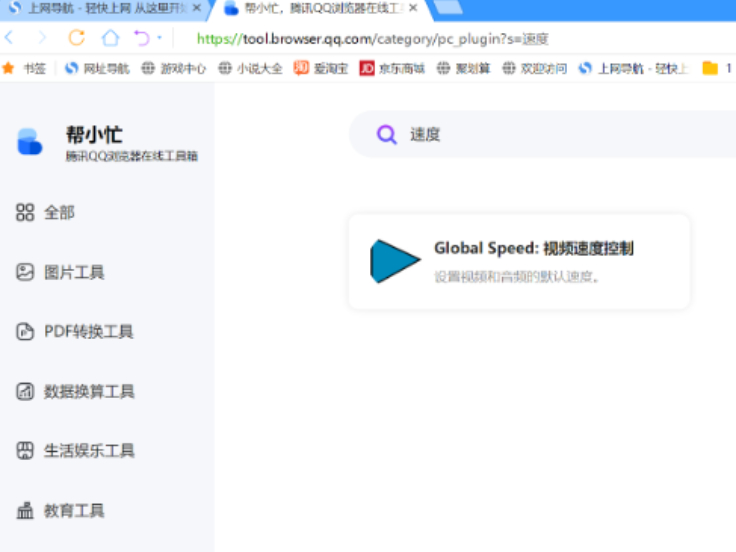The width and height of the screenshot is (736, 552).
Task: Open a new tab with the tab bar button
Action: [448, 7]
